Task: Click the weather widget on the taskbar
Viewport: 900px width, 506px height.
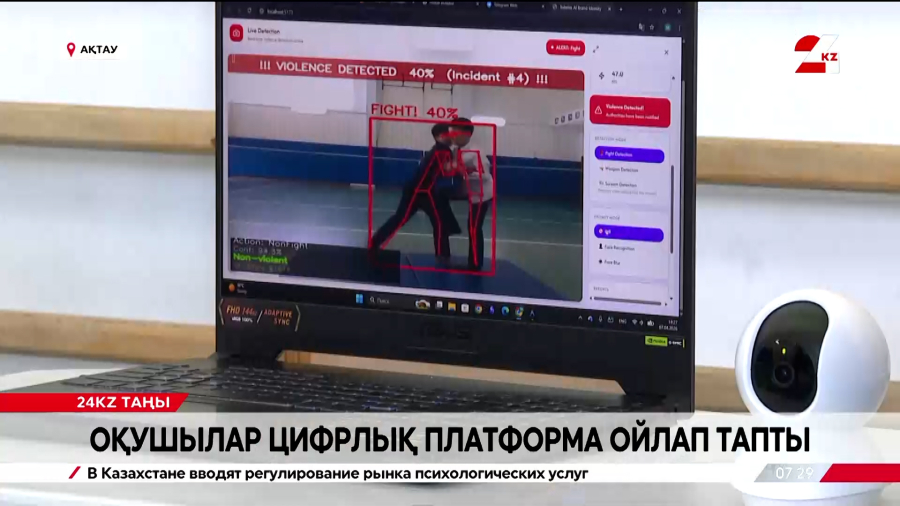Action: tap(237, 289)
